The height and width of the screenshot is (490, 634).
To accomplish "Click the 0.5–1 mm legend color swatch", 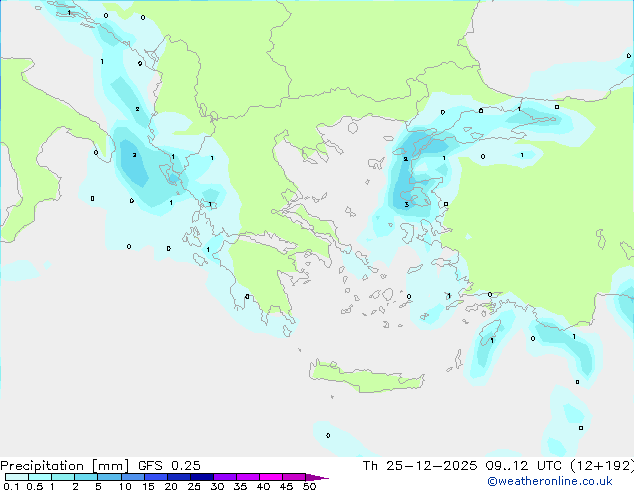I will (x=40, y=477).
